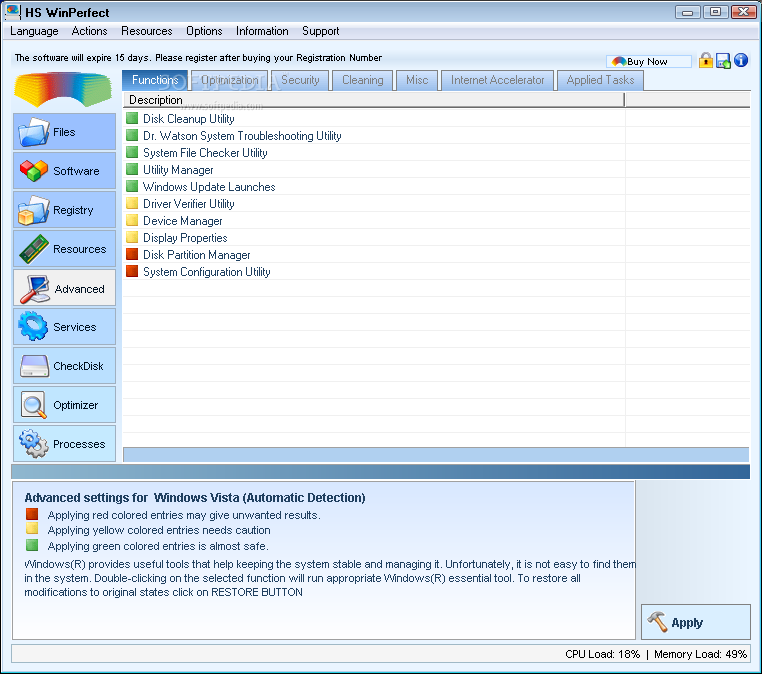
Task: Click the yellow square beside Driver Verifier Utility
Action: pyautogui.click(x=132, y=203)
